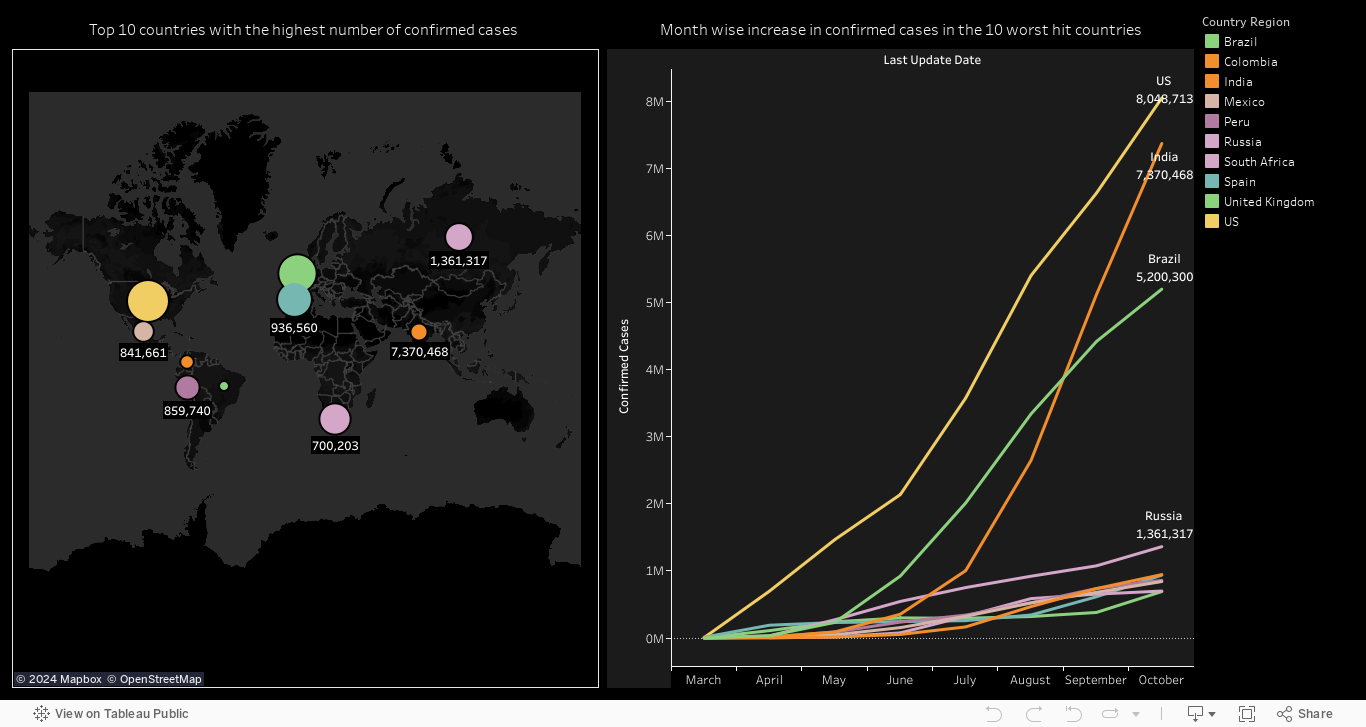Screen dimensions: 1366x727
Task: Click map label 1,361,317
Action: point(459,261)
